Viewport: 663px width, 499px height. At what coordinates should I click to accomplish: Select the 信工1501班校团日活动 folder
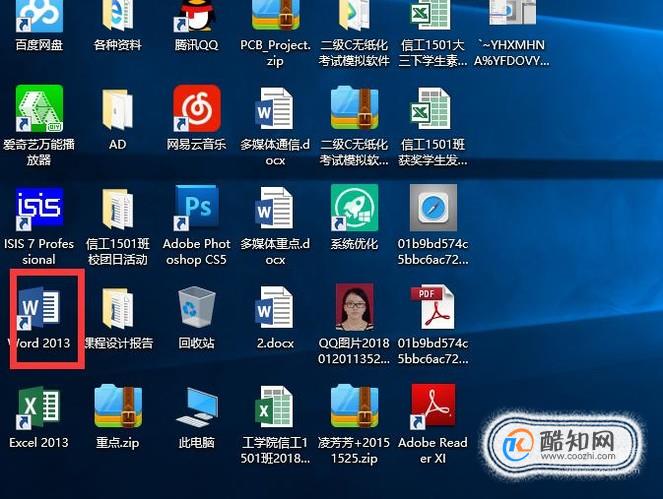[117, 208]
